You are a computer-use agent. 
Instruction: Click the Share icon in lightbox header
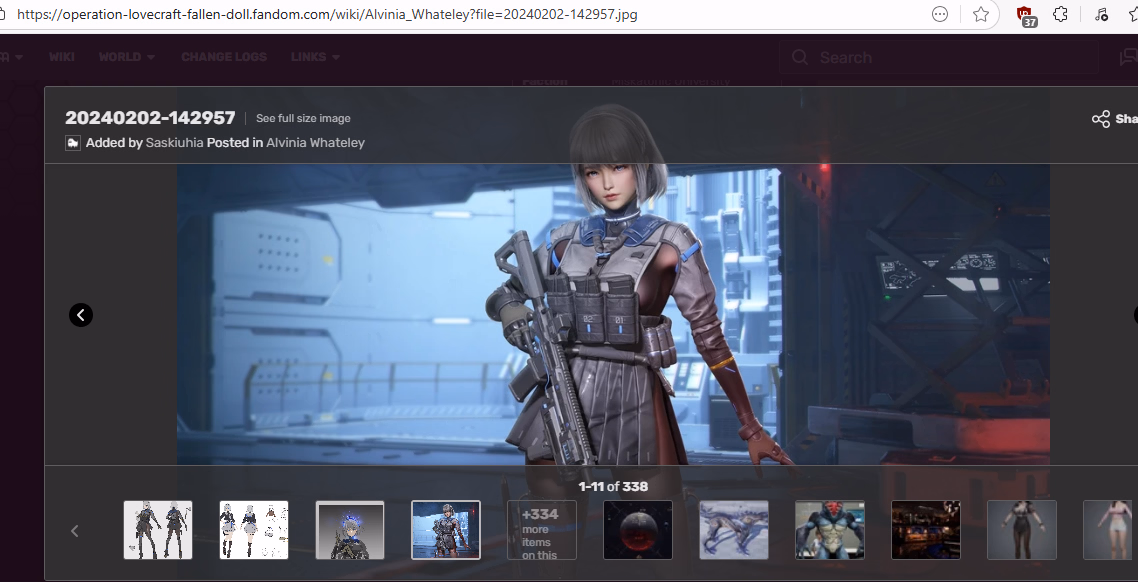tap(1101, 119)
